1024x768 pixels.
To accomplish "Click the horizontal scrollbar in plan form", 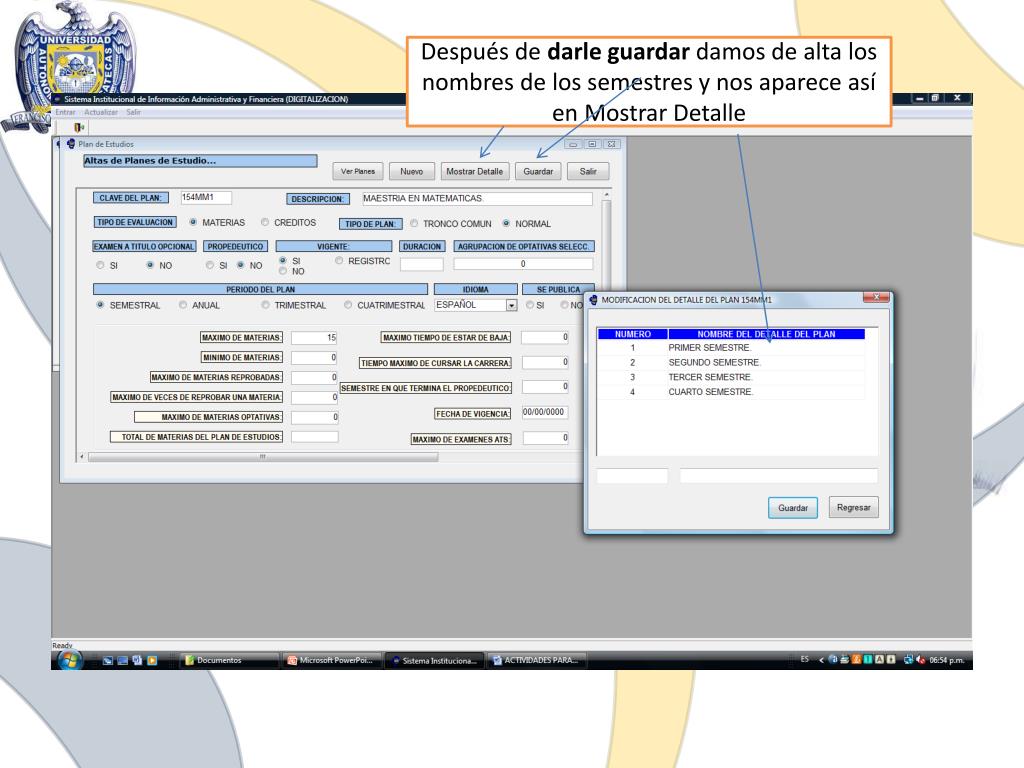I will (x=262, y=457).
